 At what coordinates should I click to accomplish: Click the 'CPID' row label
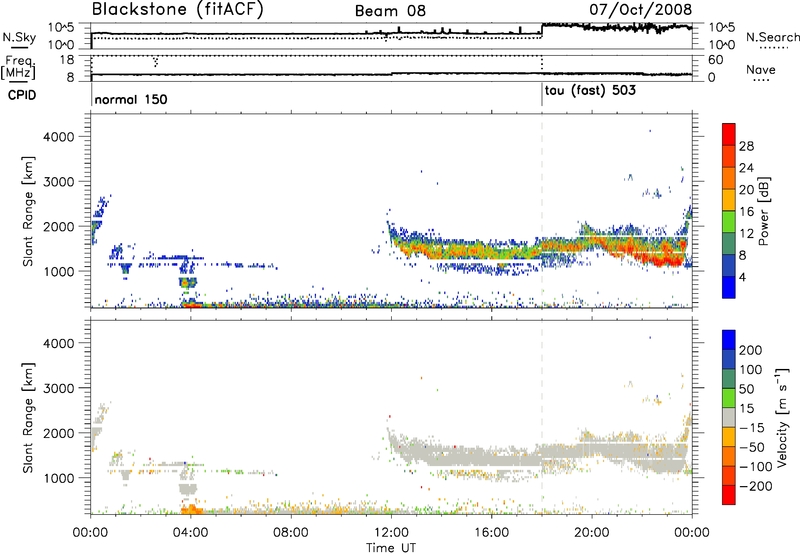point(22,95)
